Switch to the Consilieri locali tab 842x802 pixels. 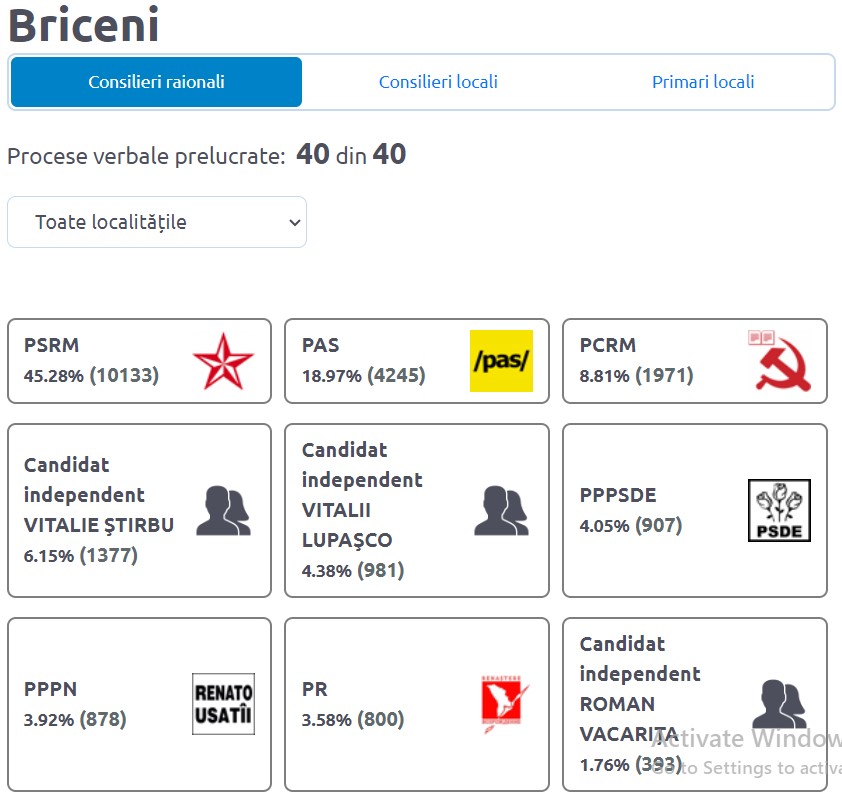click(438, 82)
